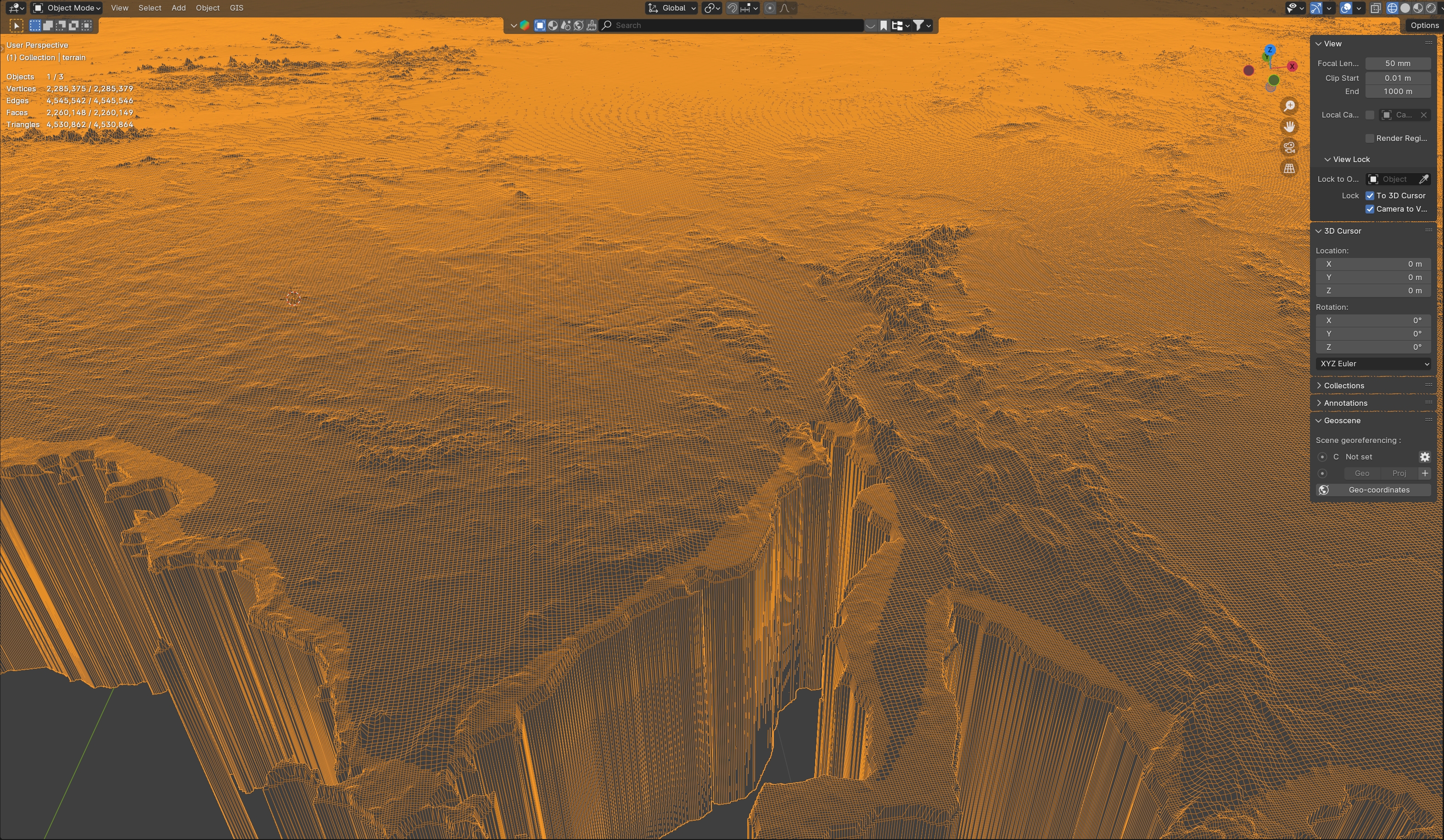Click the zoom magnifier viewport icon
Screen dimensions: 1444x840
(x=1289, y=106)
